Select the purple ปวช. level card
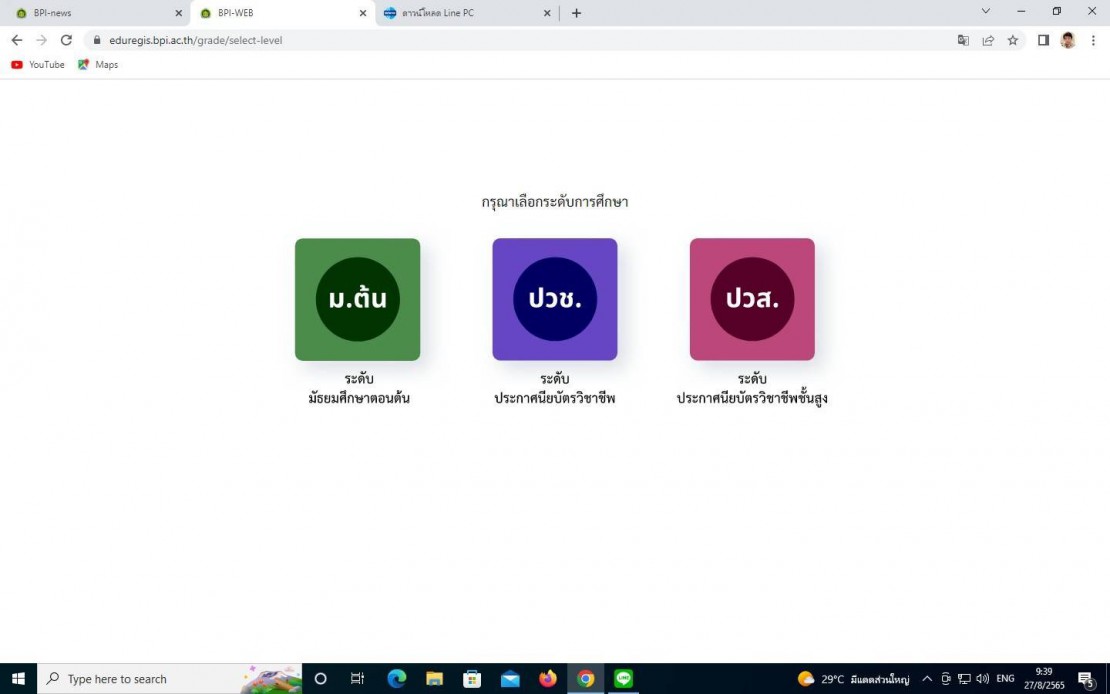This screenshot has height=694, width=1110. tap(555, 300)
